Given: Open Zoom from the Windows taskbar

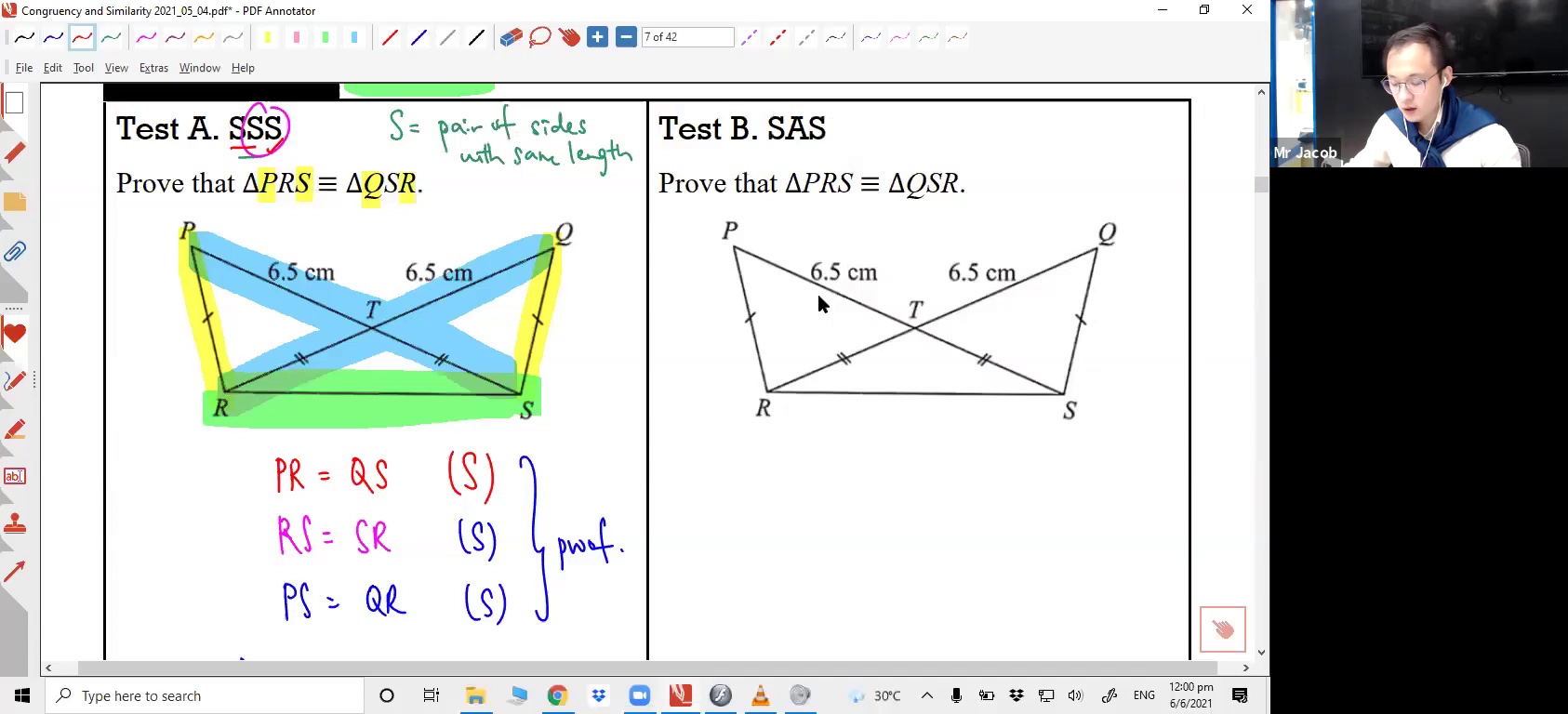Looking at the screenshot, I should 640,695.
